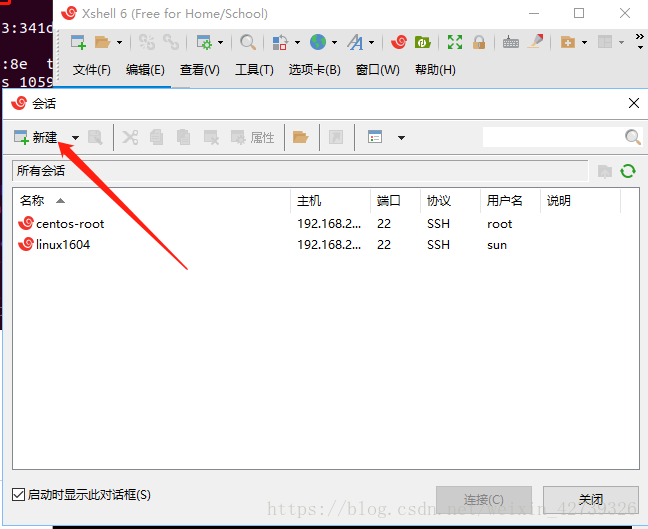The image size is (648, 529).
Task: Select the centos-root session row
Action: [326, 224]
